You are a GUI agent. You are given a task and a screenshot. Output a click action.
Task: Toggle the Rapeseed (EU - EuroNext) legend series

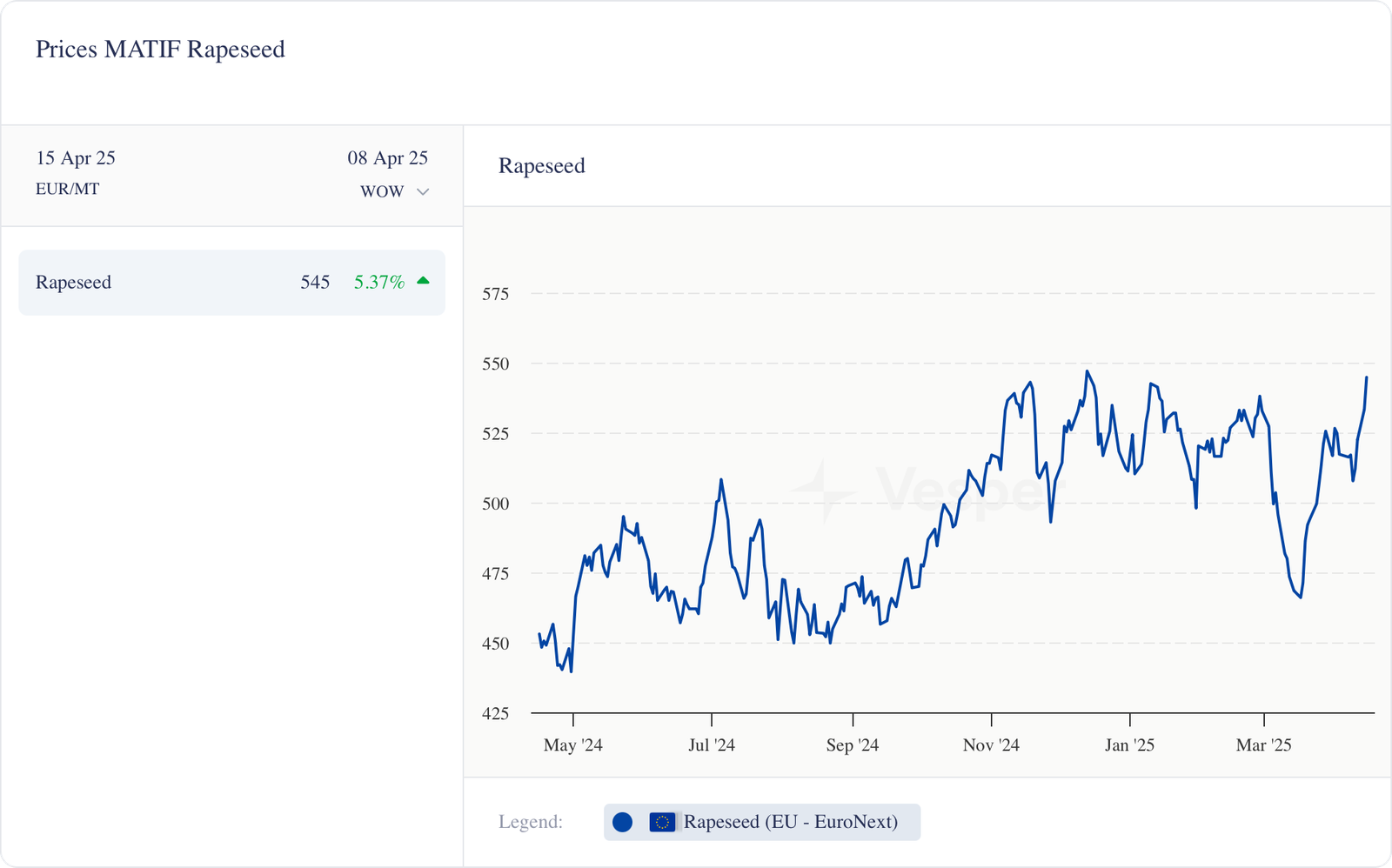click(x=789, y=822)
